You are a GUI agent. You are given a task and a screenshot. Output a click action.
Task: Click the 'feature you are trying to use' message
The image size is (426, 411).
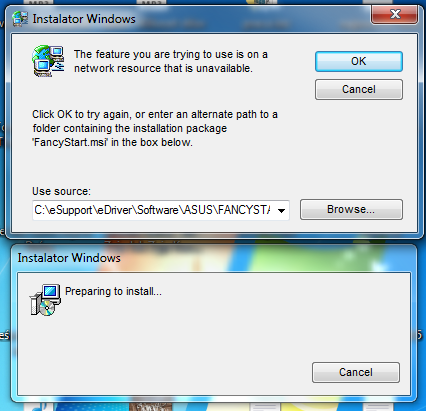tap(171, 61)
